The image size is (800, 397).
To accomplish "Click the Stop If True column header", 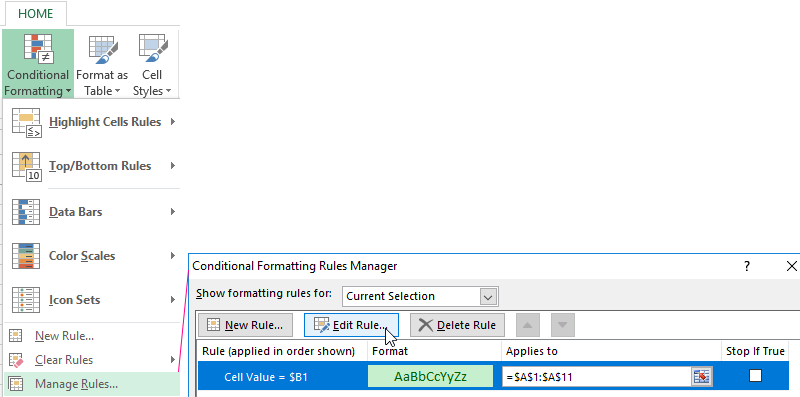I will 755,351.
